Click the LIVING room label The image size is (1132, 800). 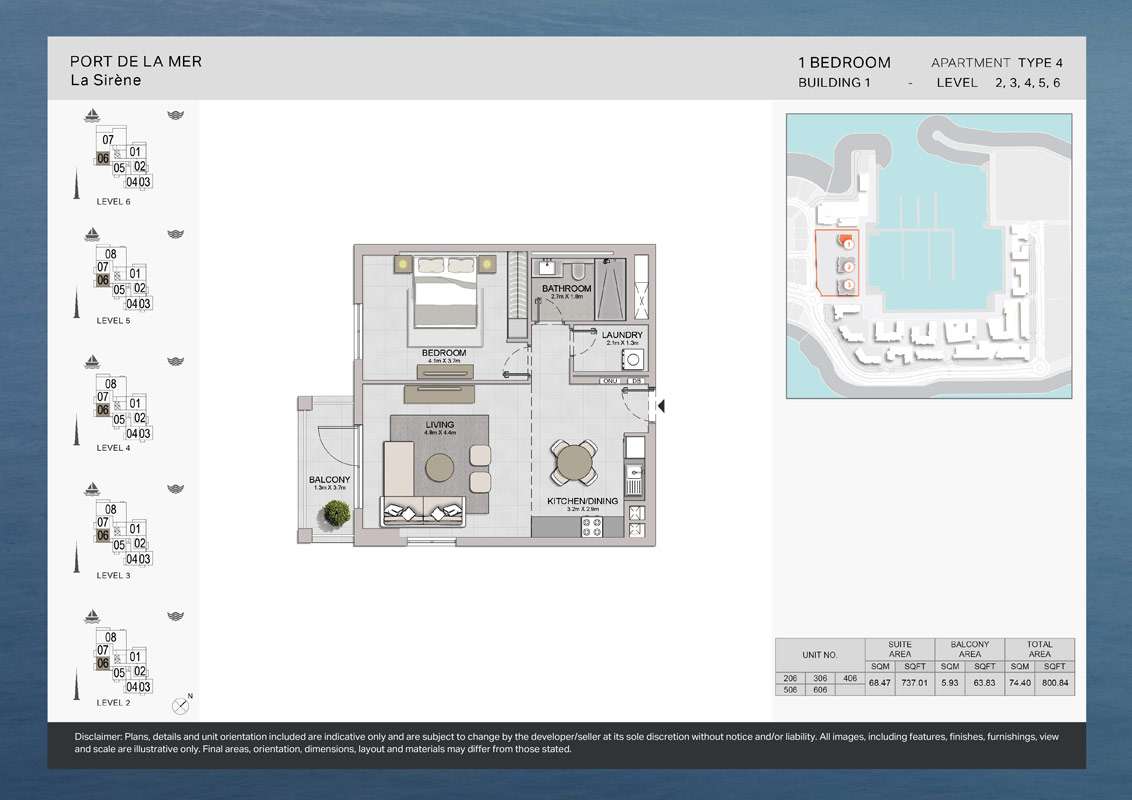439,425
